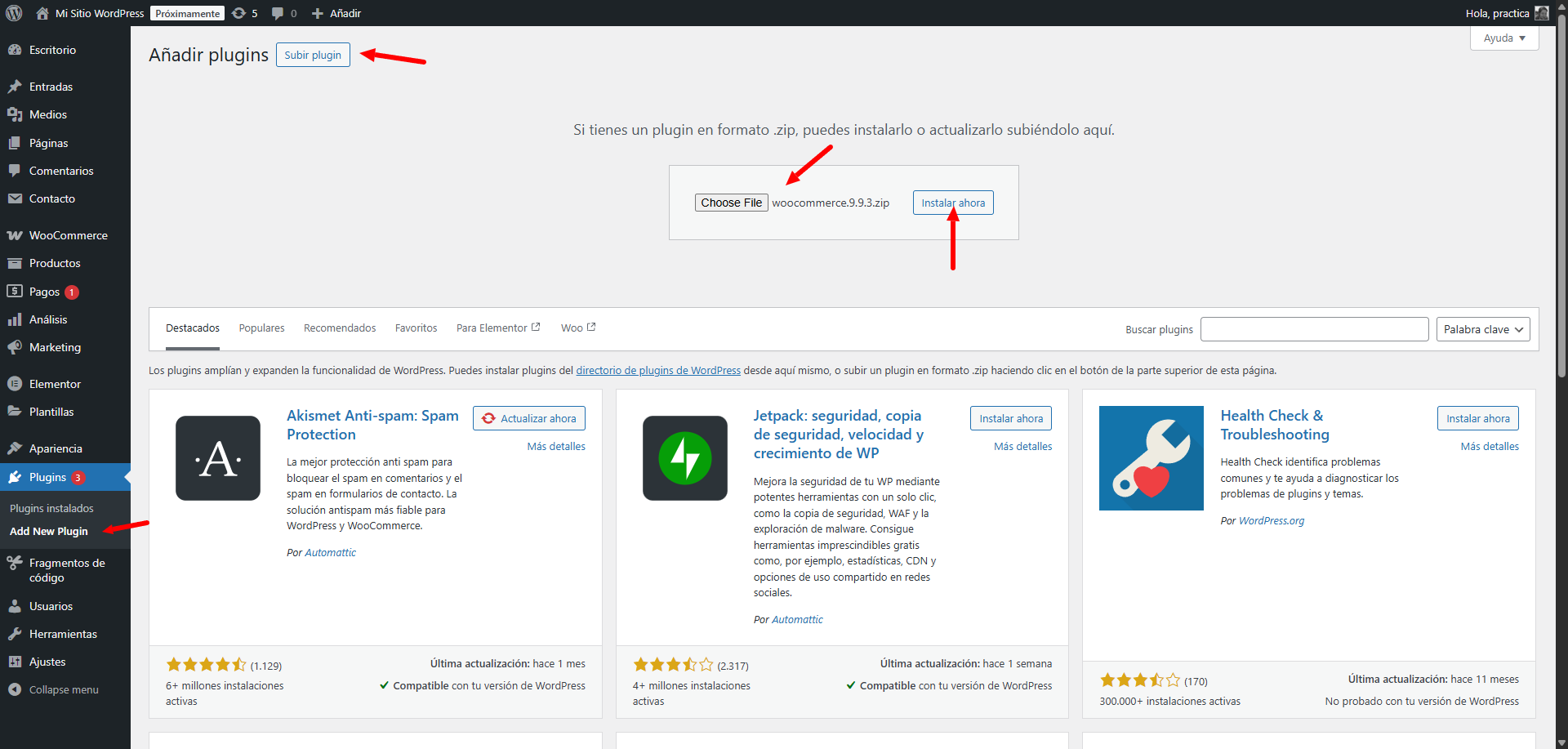Click the Pagos dollar icon
Screen dimensions: 1568x749
(15, 292)
